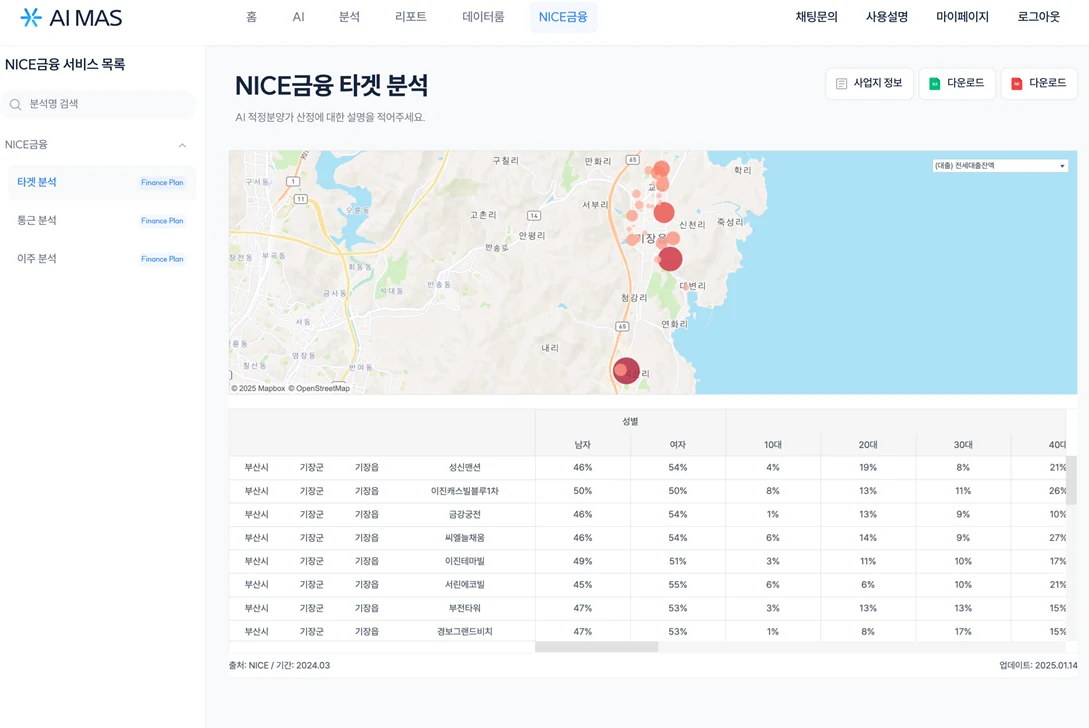Click the table's horizontal scrollbar thumb
The width and height of the screenshot is (1089, 728).
tap(597, 647)
